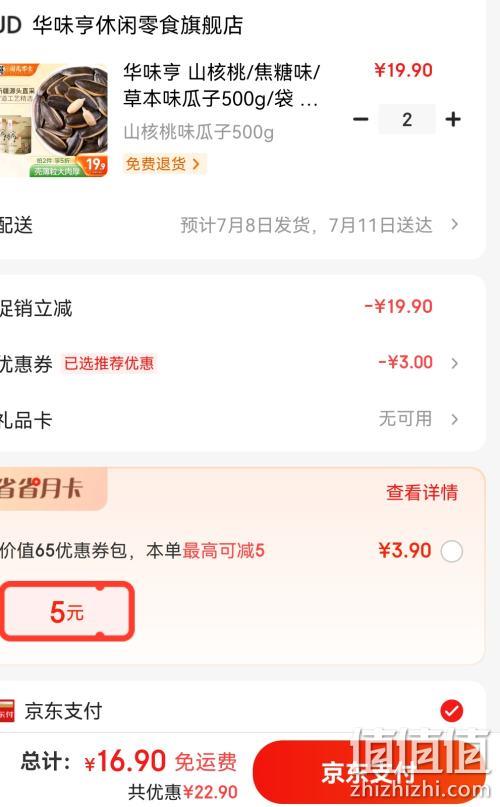Open the product title 华味亨 山核桃
This screenshot has width=500, height=807.
pyautogui.click(x=221, y=85)
